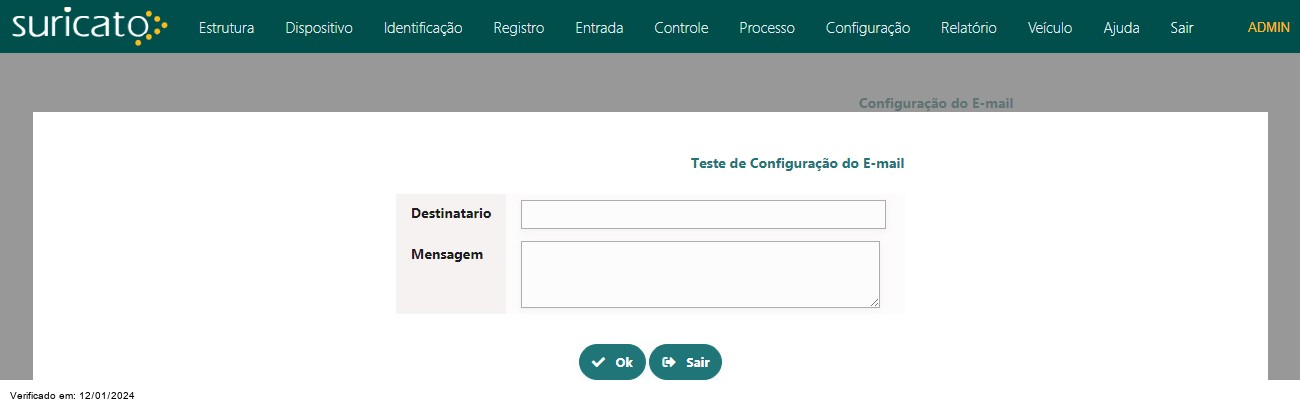
Task: Open the Dispositivo menu
Action: point(319,28)
